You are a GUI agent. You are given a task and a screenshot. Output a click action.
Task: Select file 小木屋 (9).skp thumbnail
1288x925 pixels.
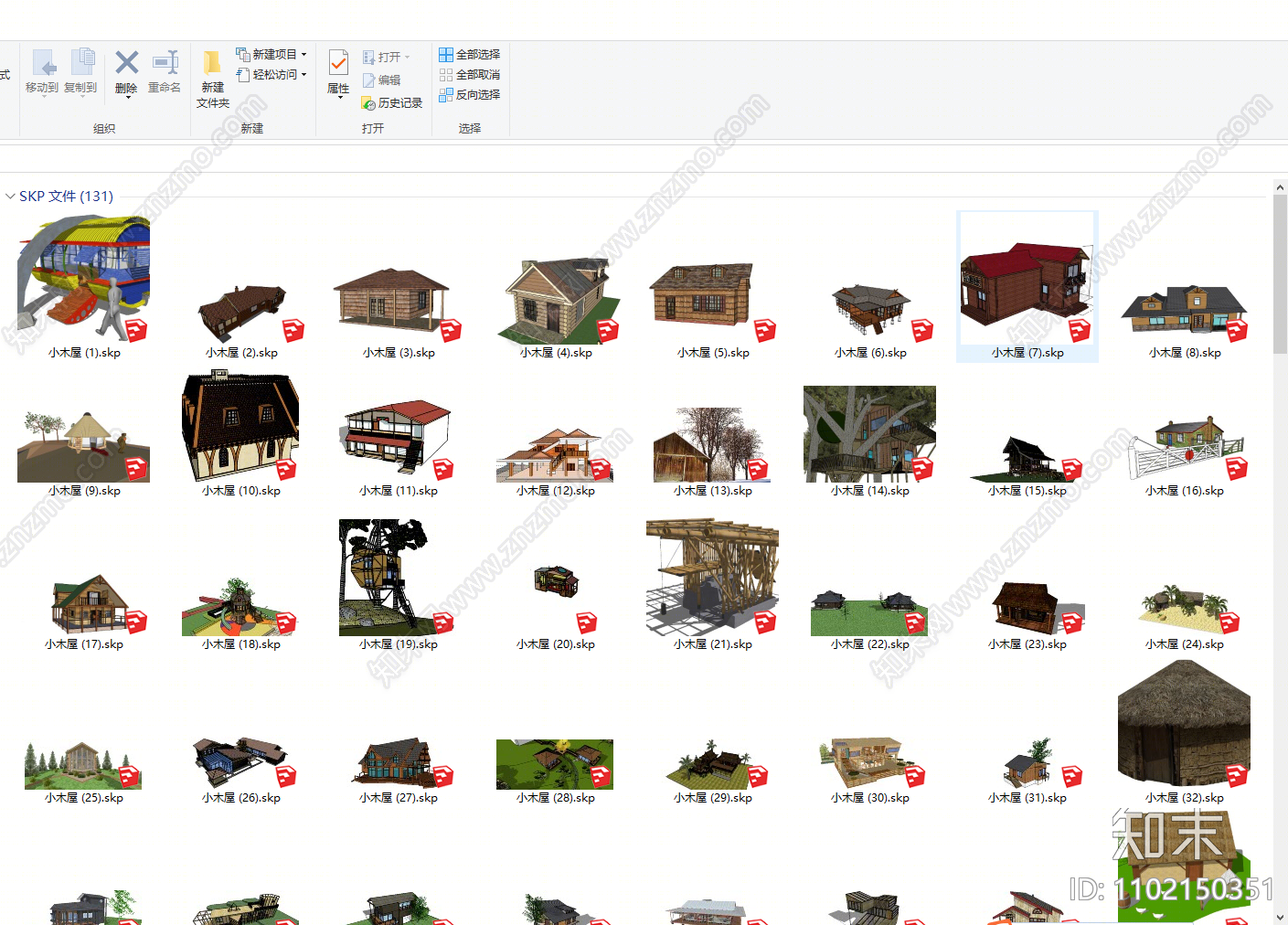tap(83, 446)
